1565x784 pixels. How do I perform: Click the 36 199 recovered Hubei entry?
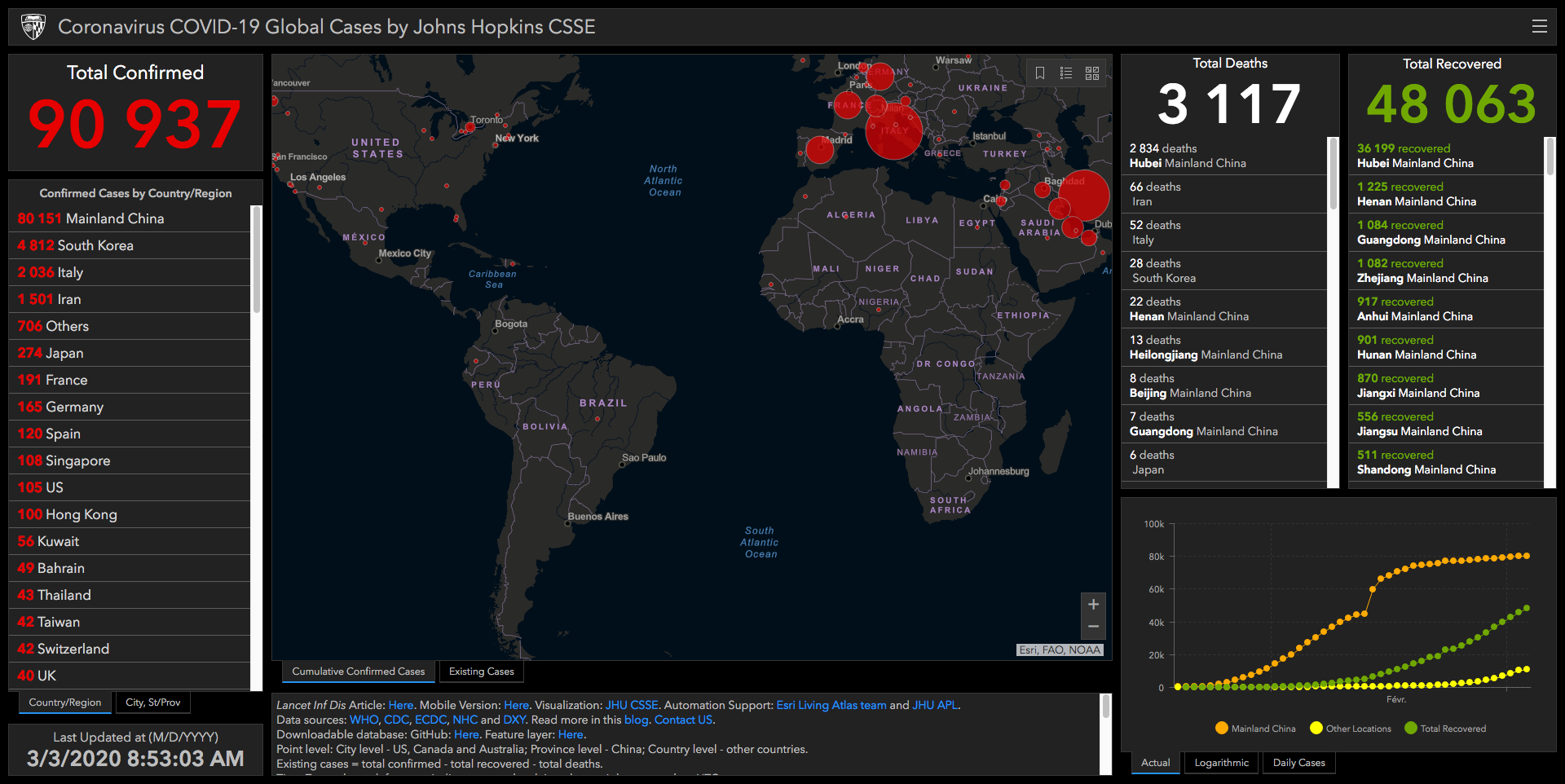1447,156
